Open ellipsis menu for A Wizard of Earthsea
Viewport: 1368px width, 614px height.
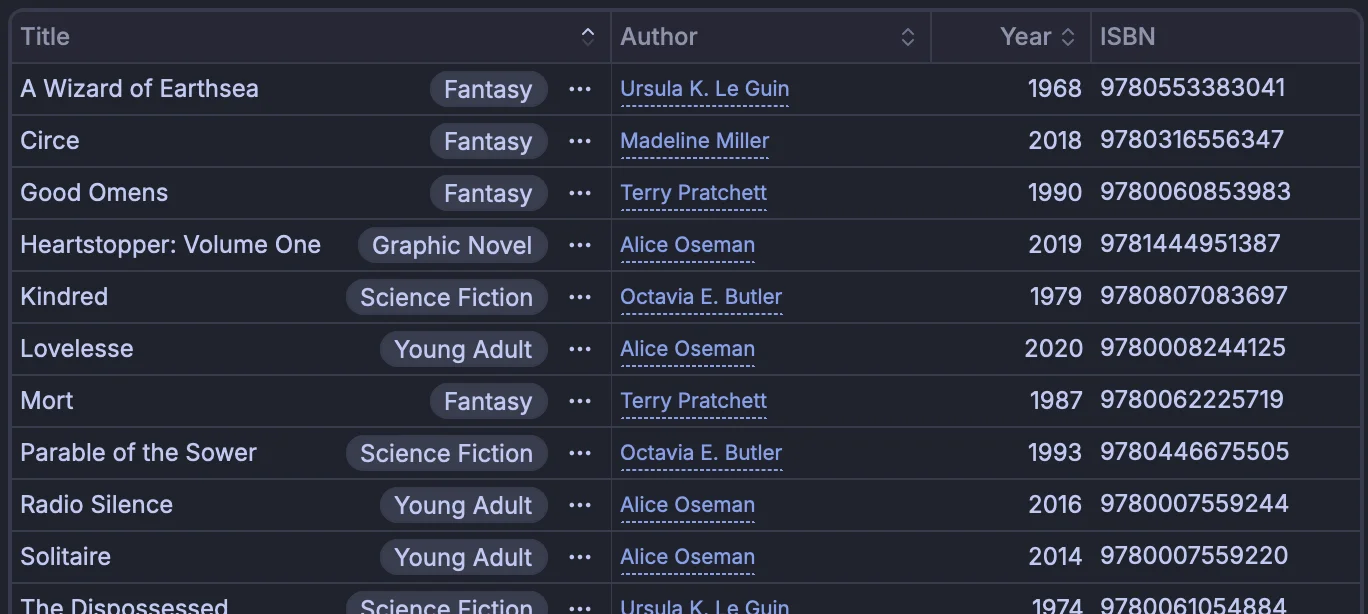580,89
